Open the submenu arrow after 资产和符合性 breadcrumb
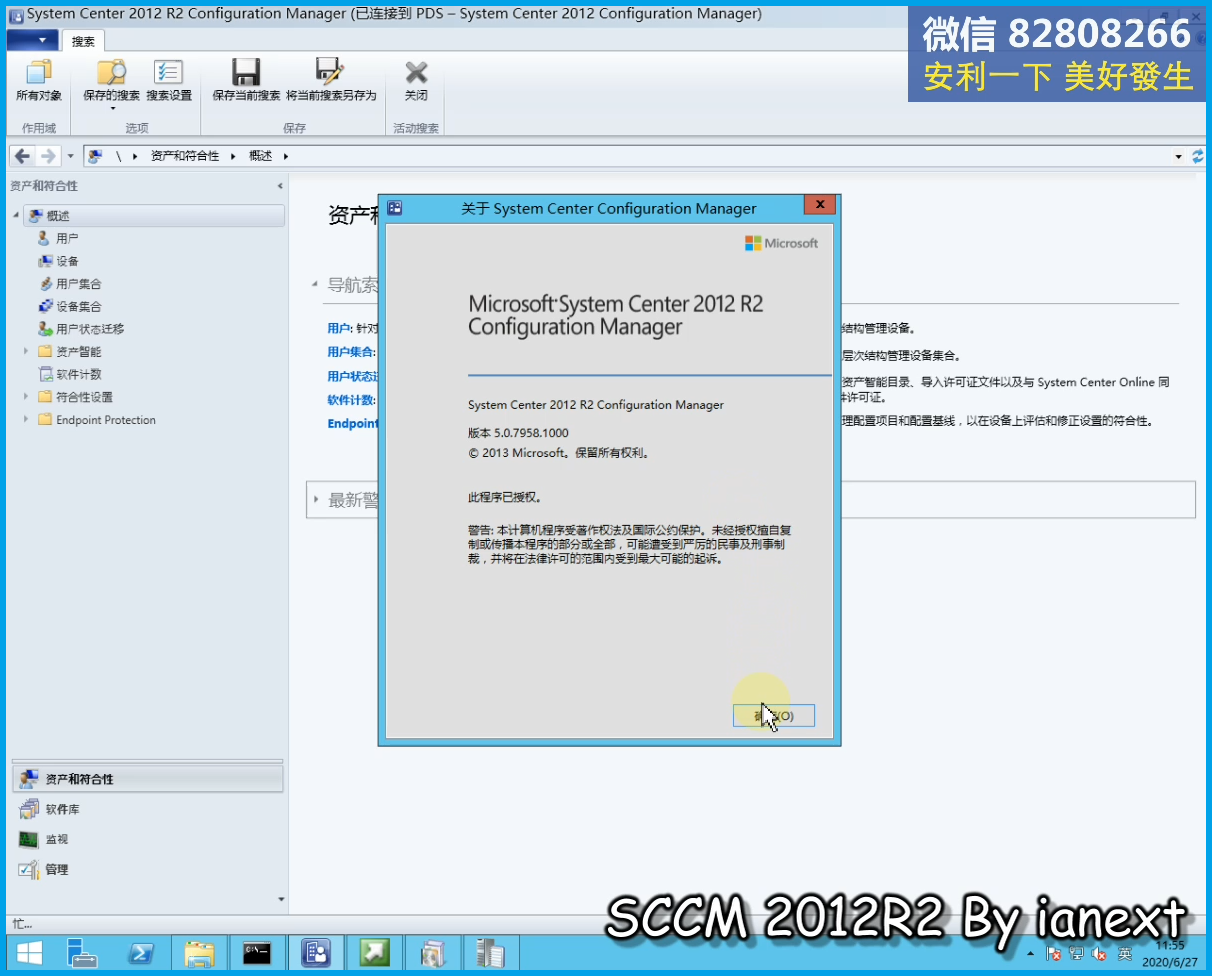 [x=232, y=156]
